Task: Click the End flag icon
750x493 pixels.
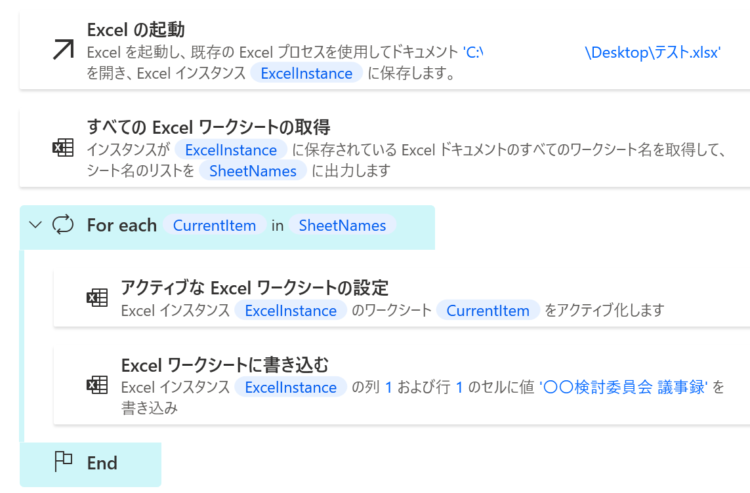Action: click(x=63, y=462)
